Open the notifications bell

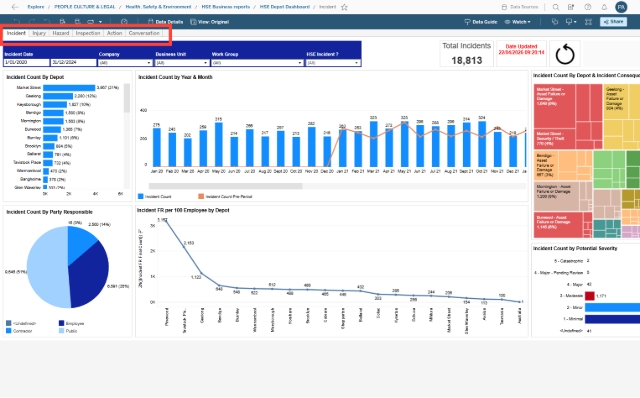(604, 7)
